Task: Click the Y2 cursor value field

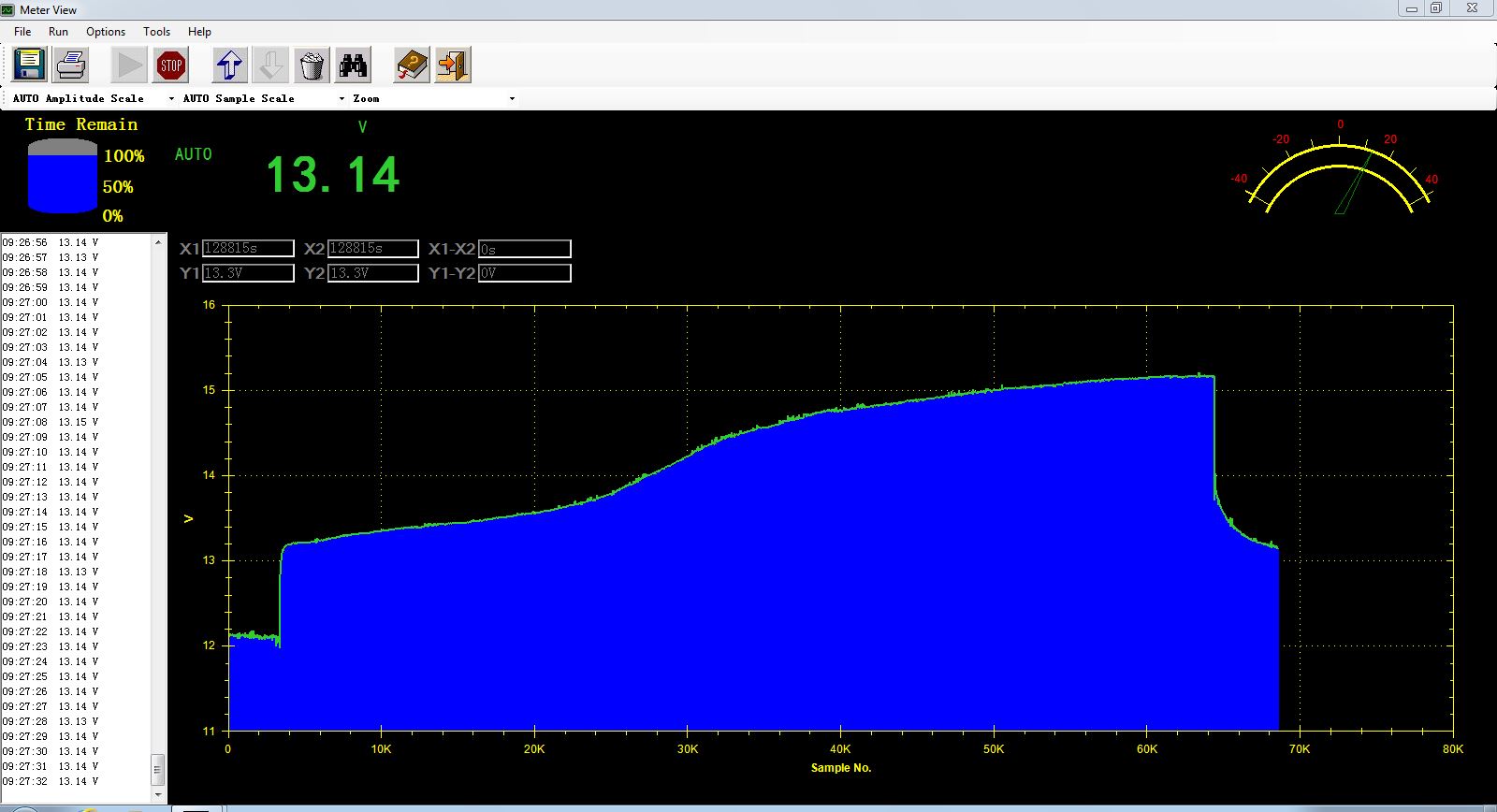Action: point(372,273)
